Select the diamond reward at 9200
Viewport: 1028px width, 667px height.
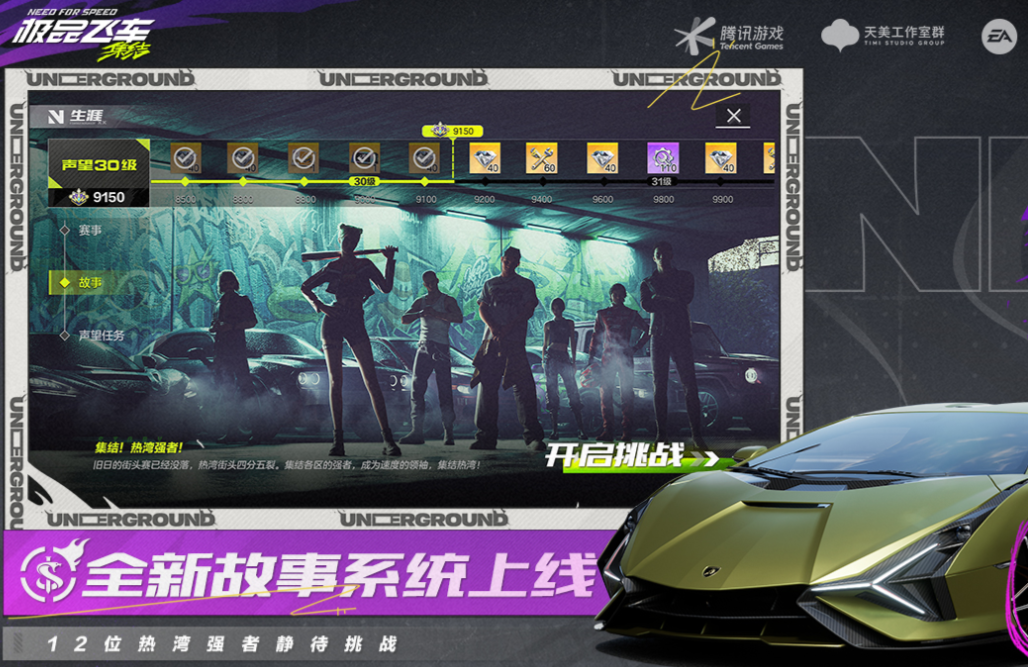[x=485, y=158]
